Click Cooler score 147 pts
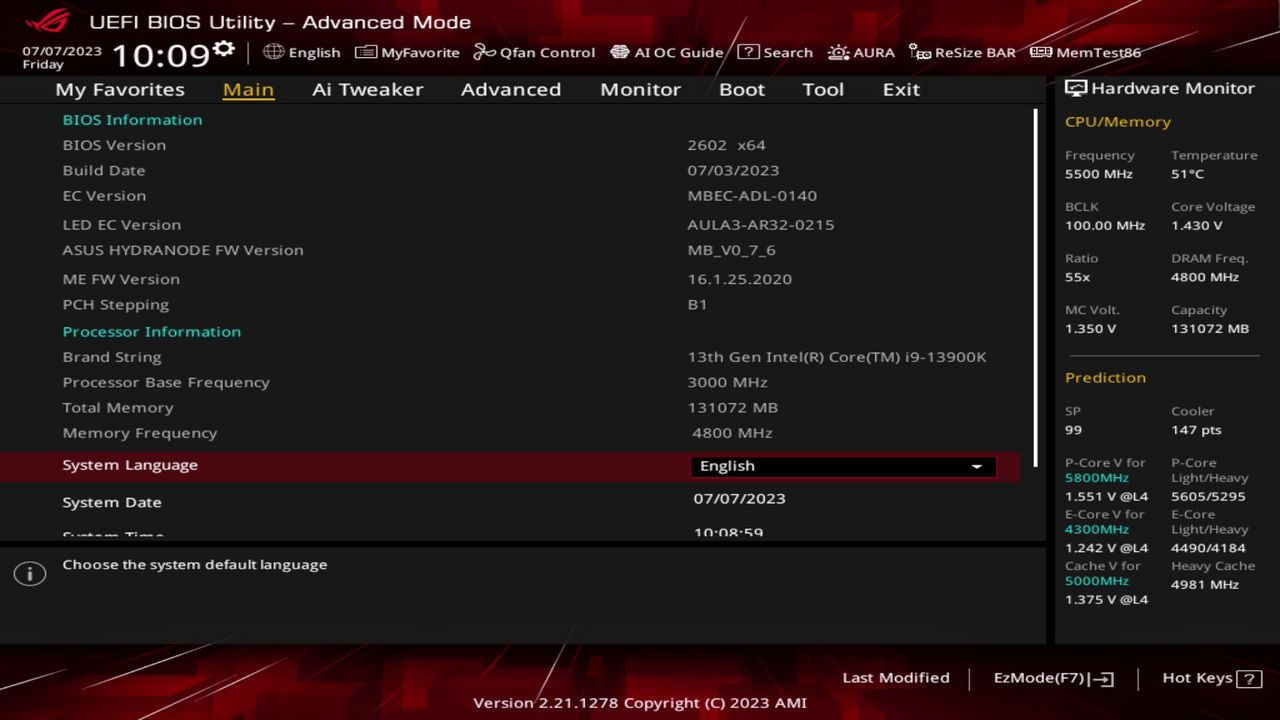1280x720 pixels. coord(1197,430)
